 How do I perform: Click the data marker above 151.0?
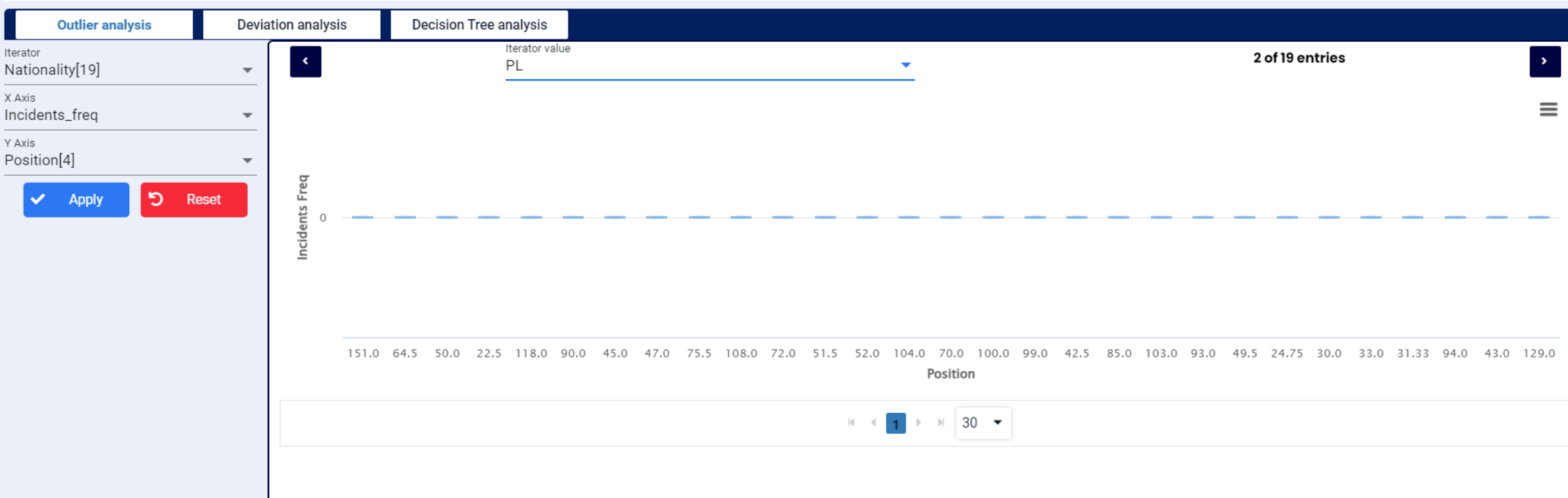(363, 217)
